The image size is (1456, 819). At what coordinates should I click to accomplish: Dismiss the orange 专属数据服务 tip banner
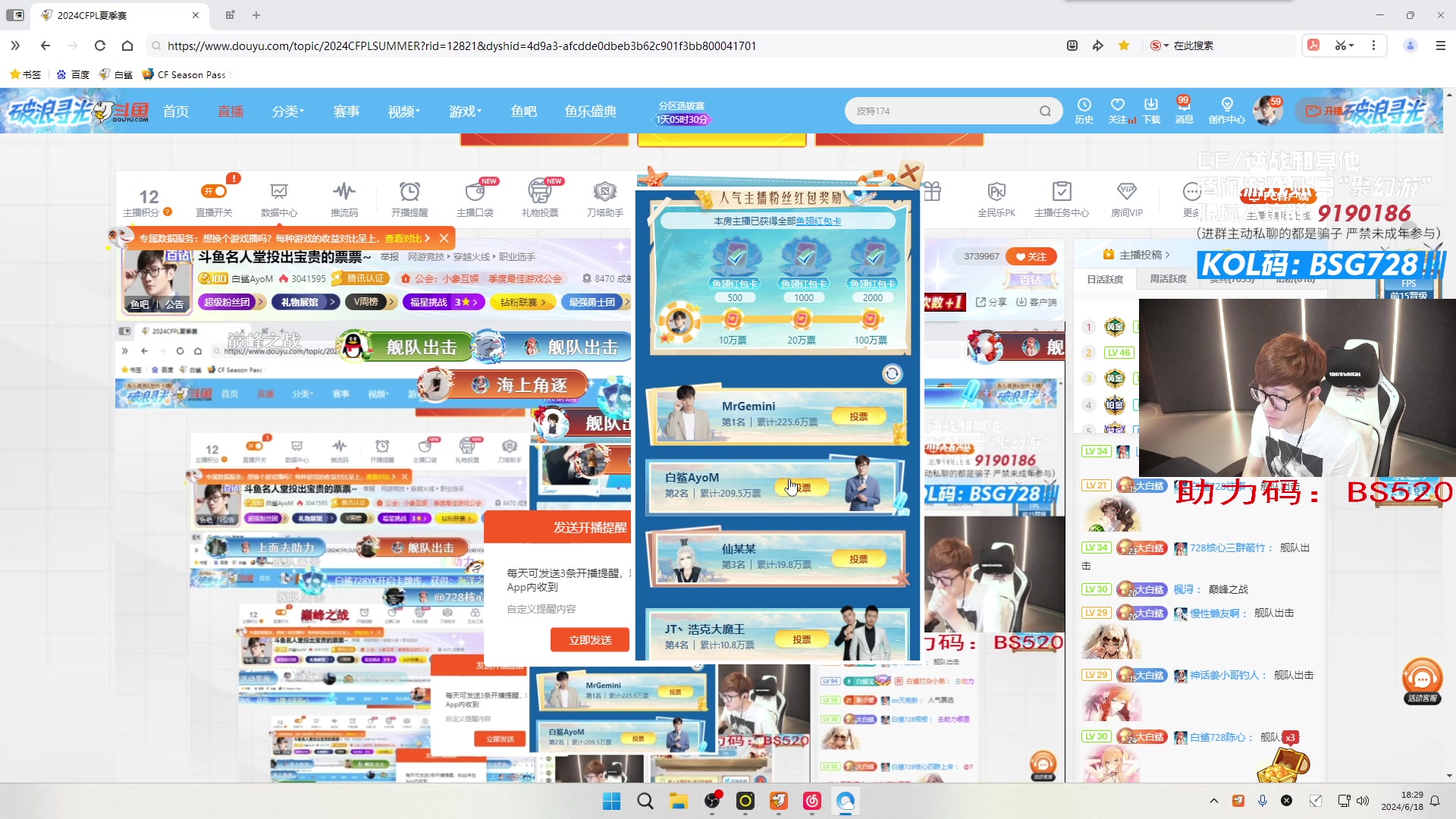pyautogui.click(x=444, y=238)
